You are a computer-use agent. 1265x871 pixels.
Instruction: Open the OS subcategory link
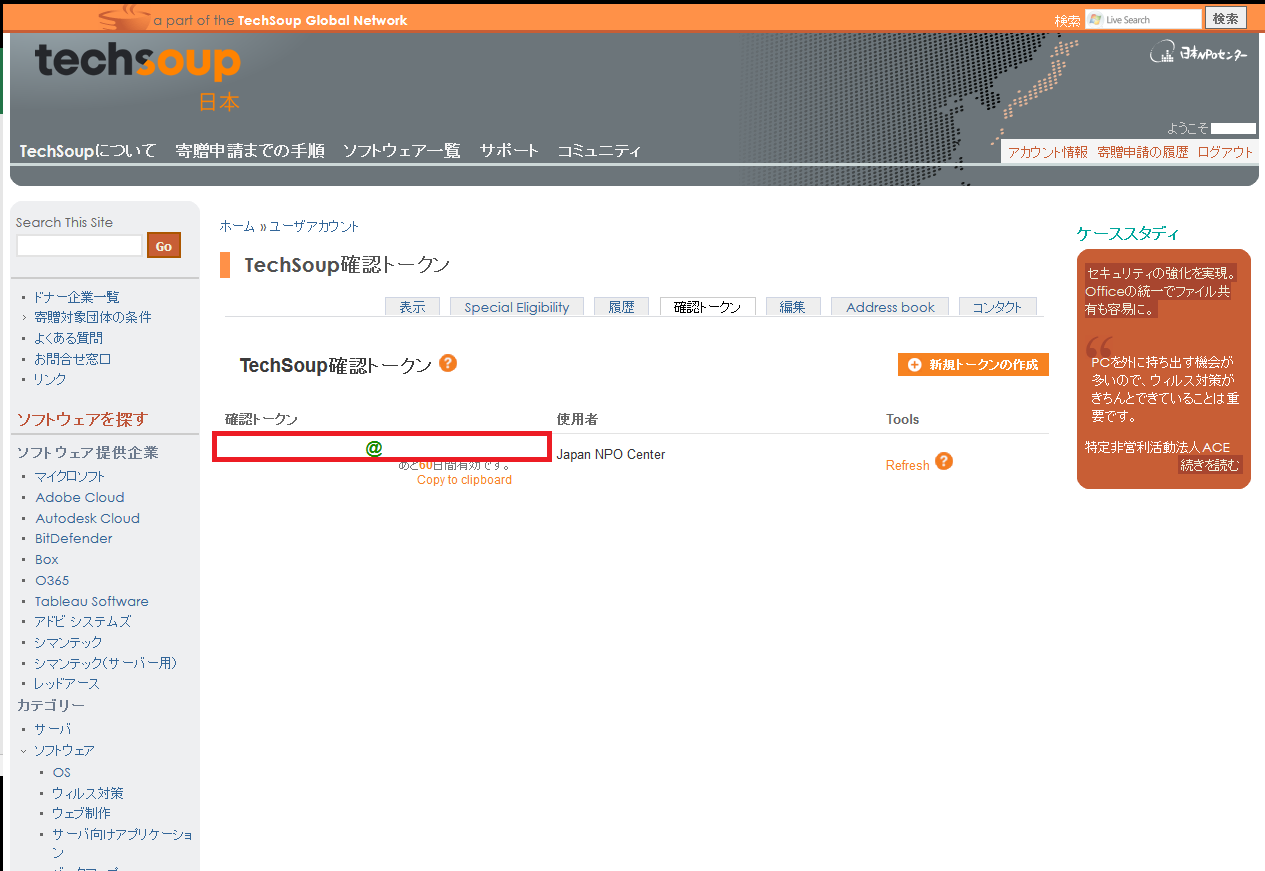pyautogui.click(x=62, y=772)
